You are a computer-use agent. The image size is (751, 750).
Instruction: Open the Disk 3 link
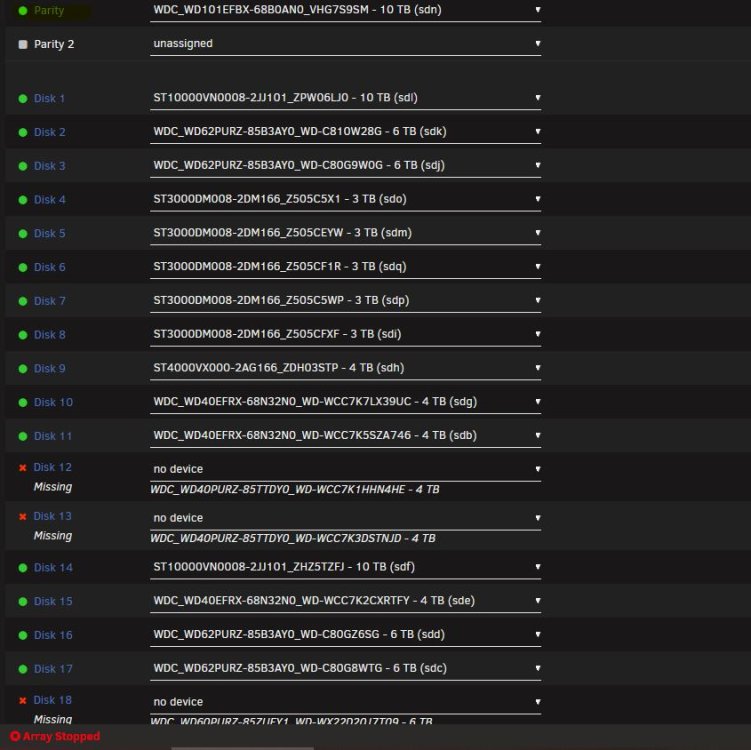[x=49, y=166]
